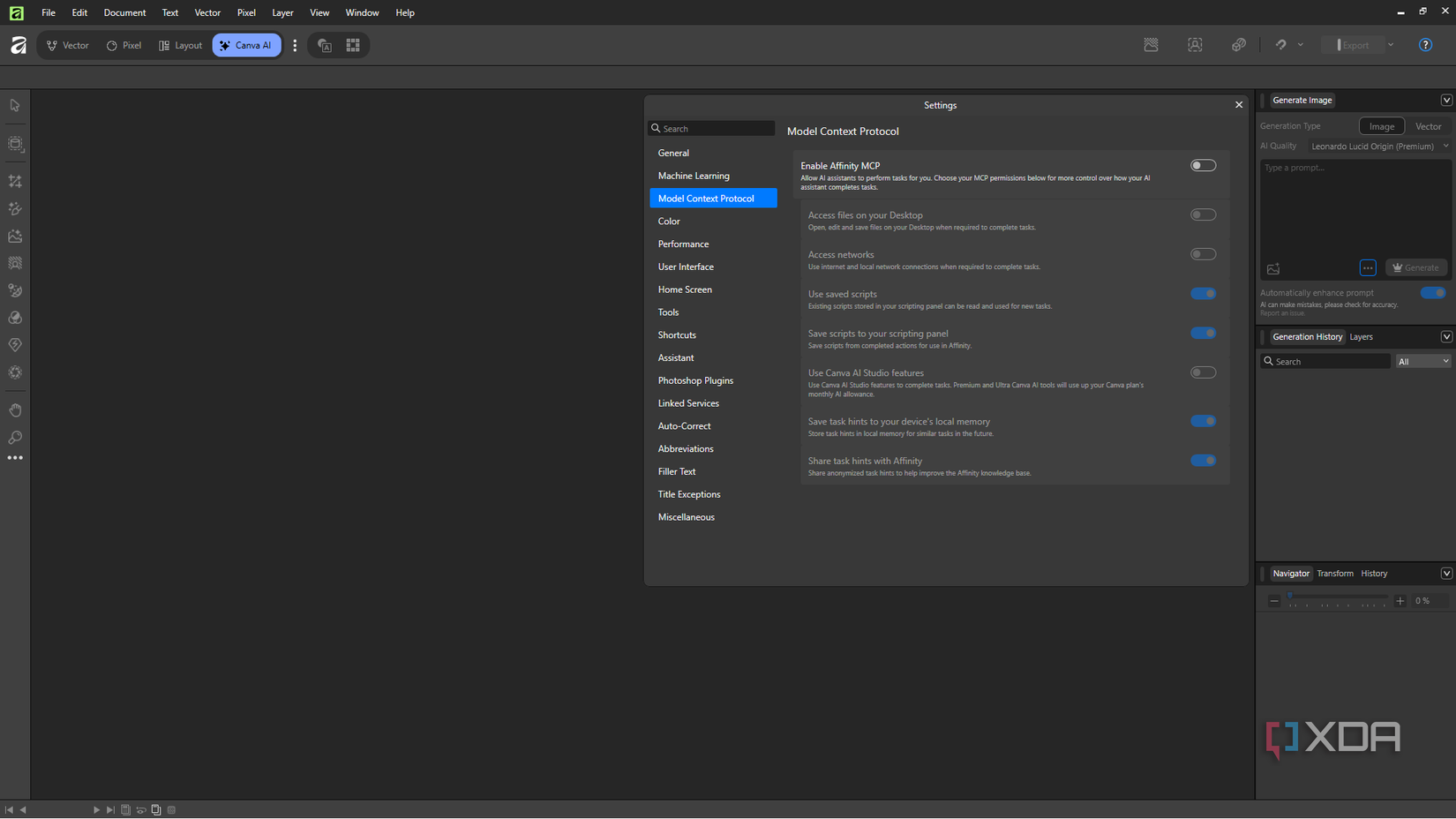Select the sparkle expand tool in left toolbar

pyautogui.click(x=15, y=181)
